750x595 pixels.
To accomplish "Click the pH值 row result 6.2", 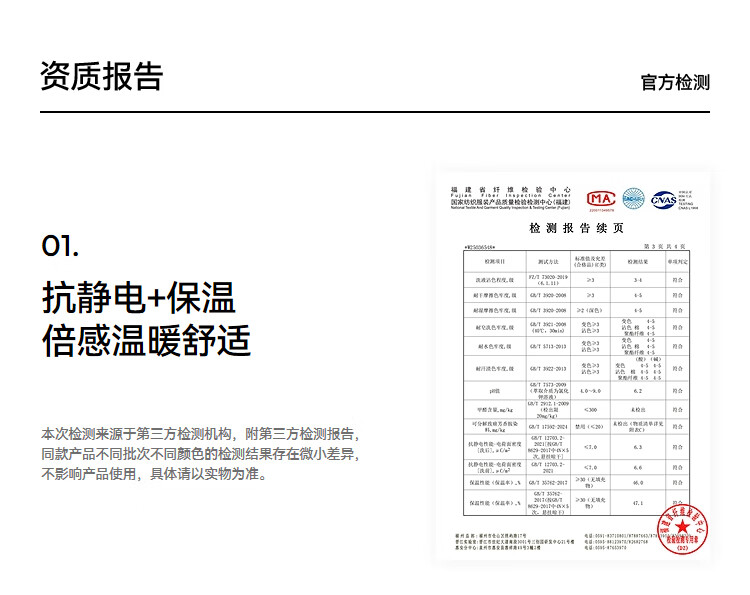I will pos(638,391).
